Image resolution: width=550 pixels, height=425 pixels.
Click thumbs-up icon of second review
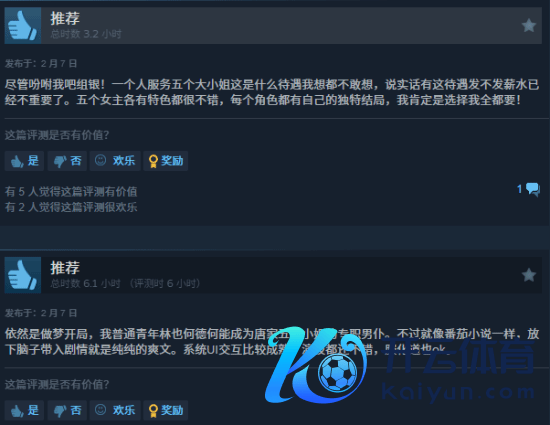tap(23, 275)
